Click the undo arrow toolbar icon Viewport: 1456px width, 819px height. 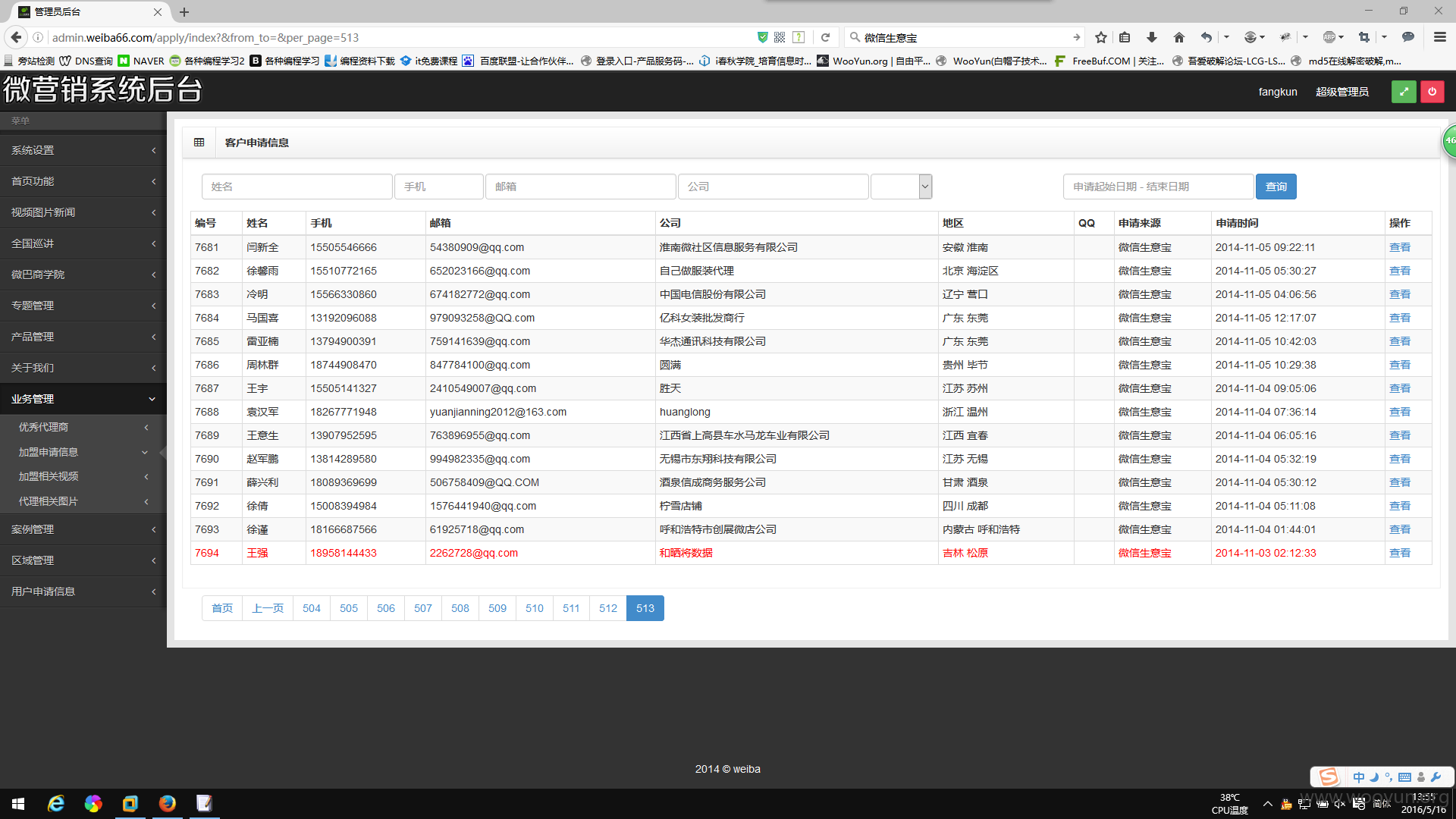(1206, 37)
